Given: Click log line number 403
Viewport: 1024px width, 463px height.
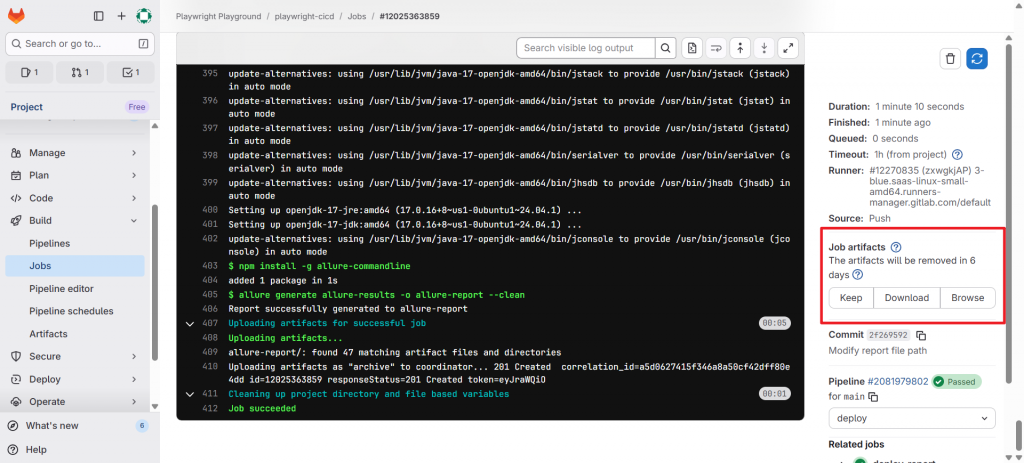Looking at the screenshot, I should [x=210, y=266].
